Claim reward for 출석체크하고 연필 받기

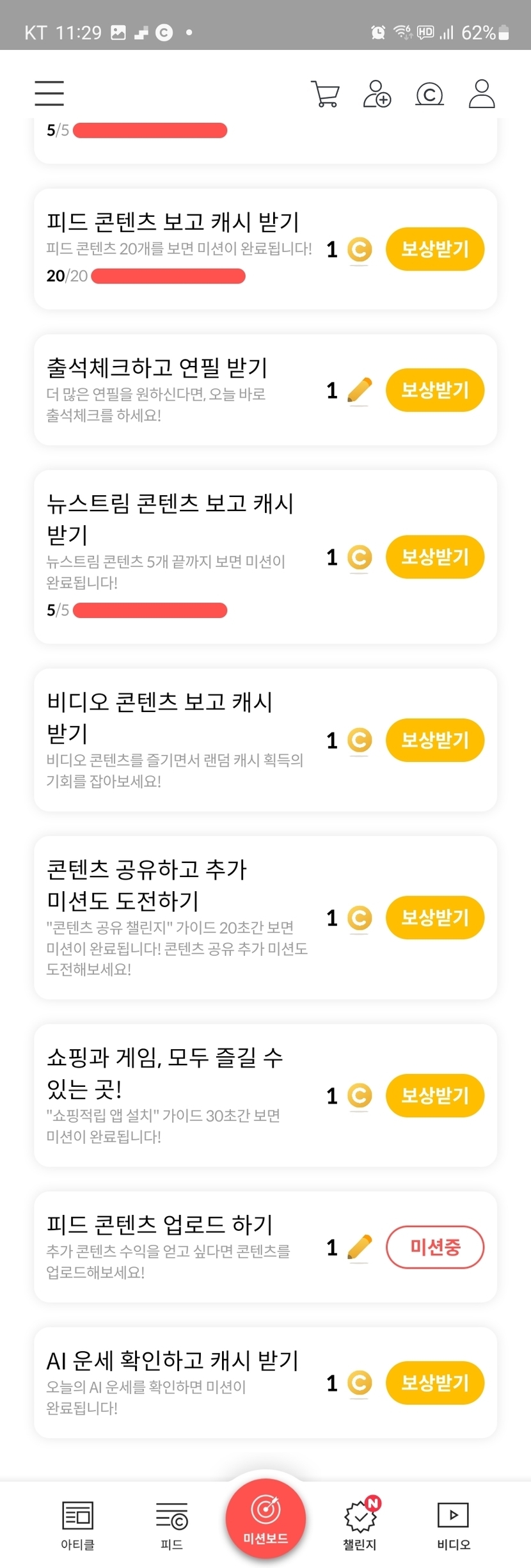[435, 390]
